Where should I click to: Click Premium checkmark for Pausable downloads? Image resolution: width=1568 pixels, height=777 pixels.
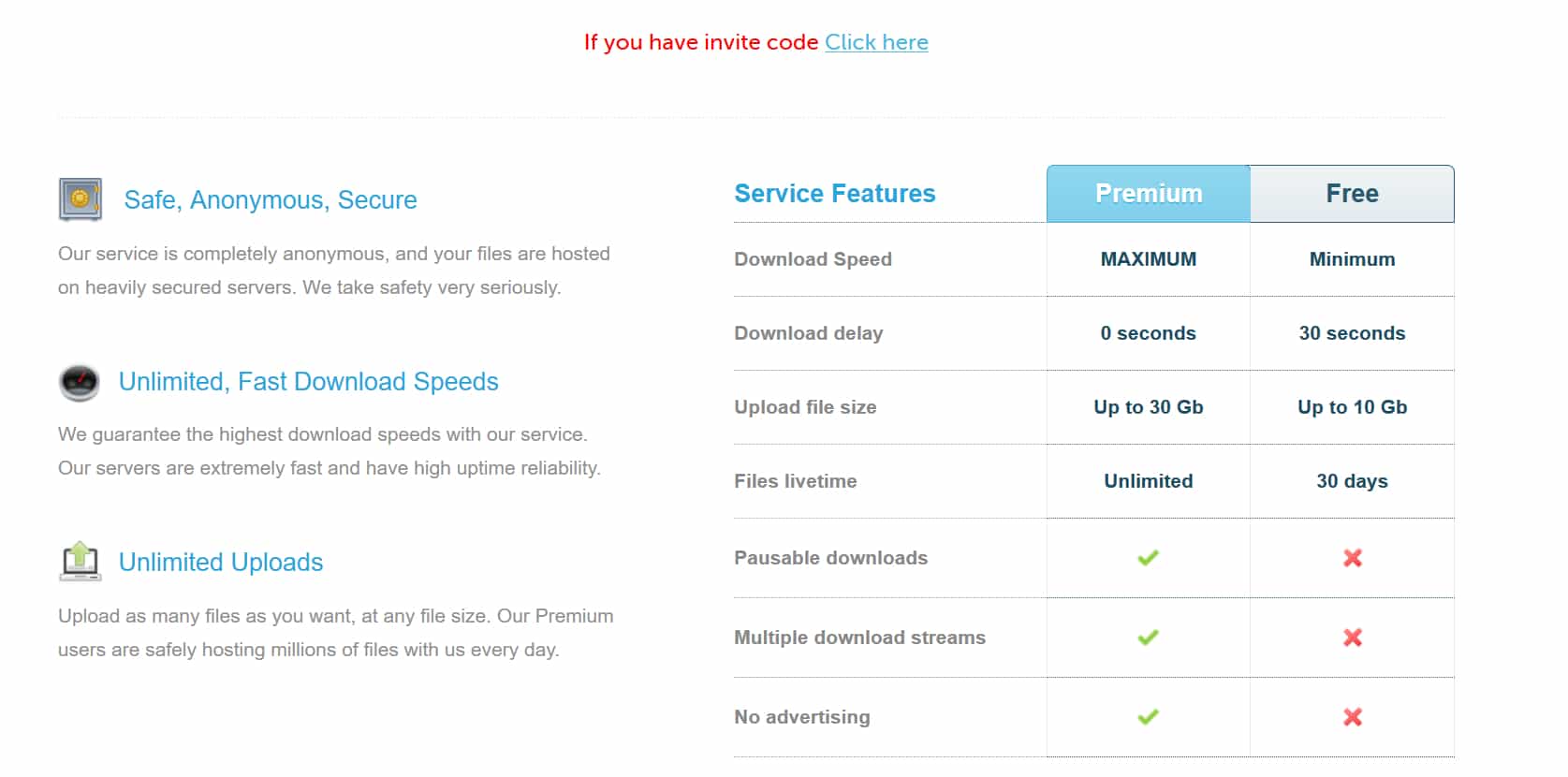(1149, 558)
